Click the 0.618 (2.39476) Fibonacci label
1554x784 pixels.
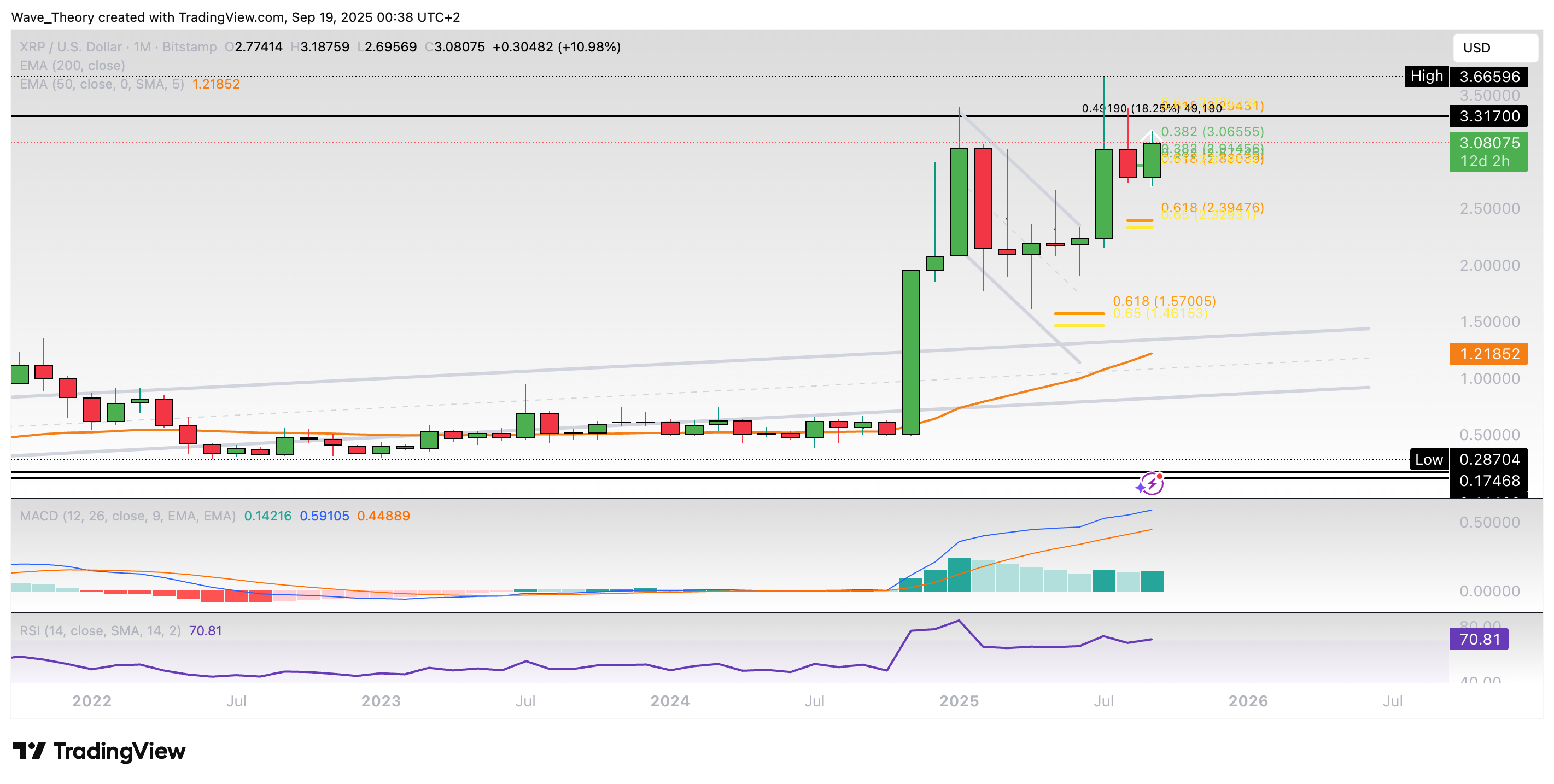point(1212,207)
